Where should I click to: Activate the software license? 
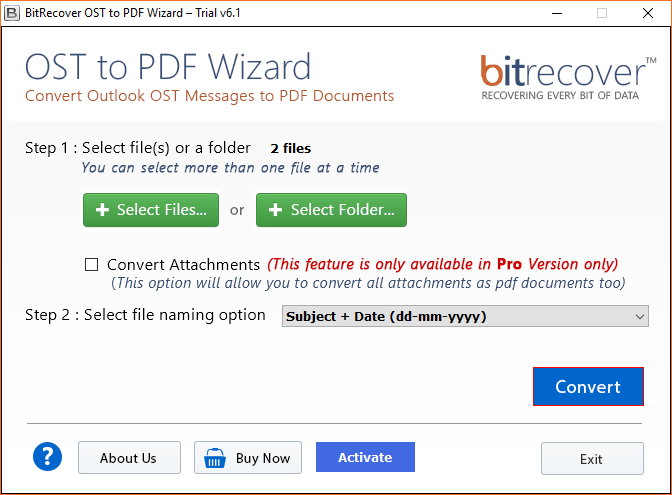point(365,457)
